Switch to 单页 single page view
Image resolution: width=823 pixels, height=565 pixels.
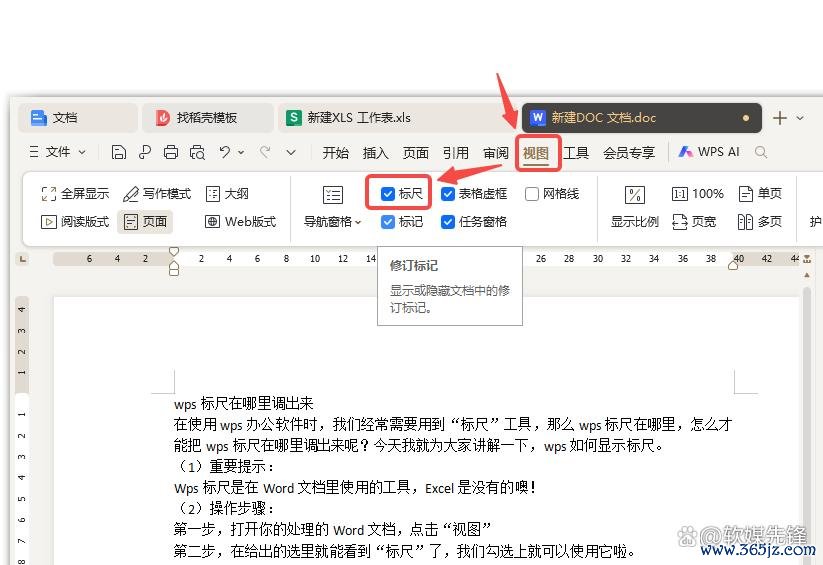(x=760, y=194)
